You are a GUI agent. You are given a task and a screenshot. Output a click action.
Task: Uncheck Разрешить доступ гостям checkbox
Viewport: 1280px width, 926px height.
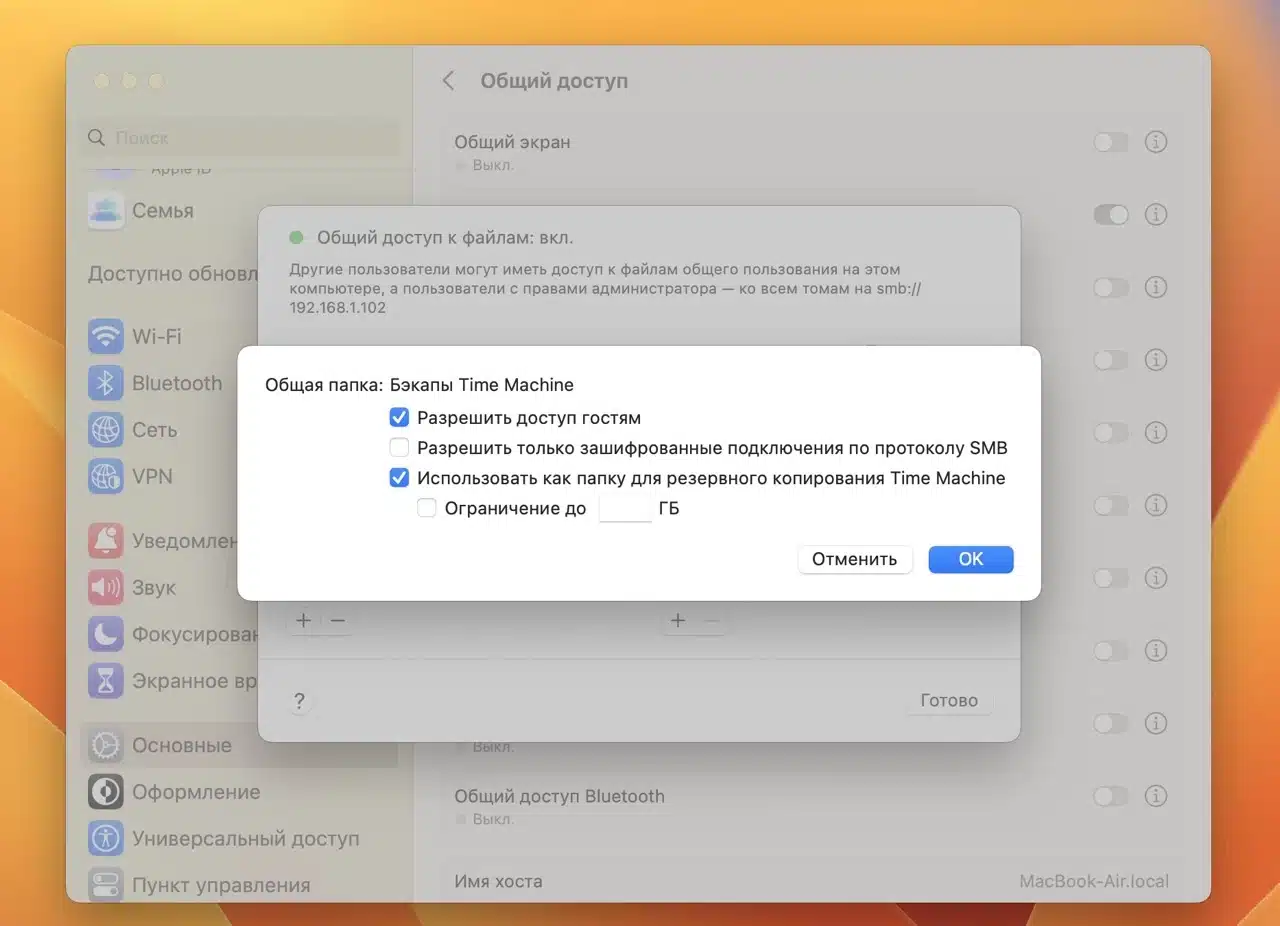(399, 418)
